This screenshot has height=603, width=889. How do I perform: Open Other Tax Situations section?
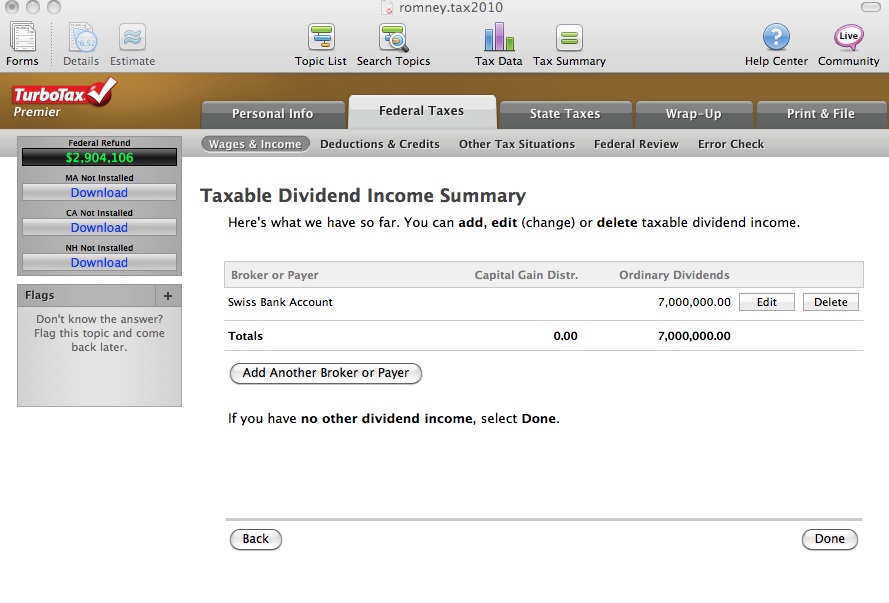[x=517, y=144]
